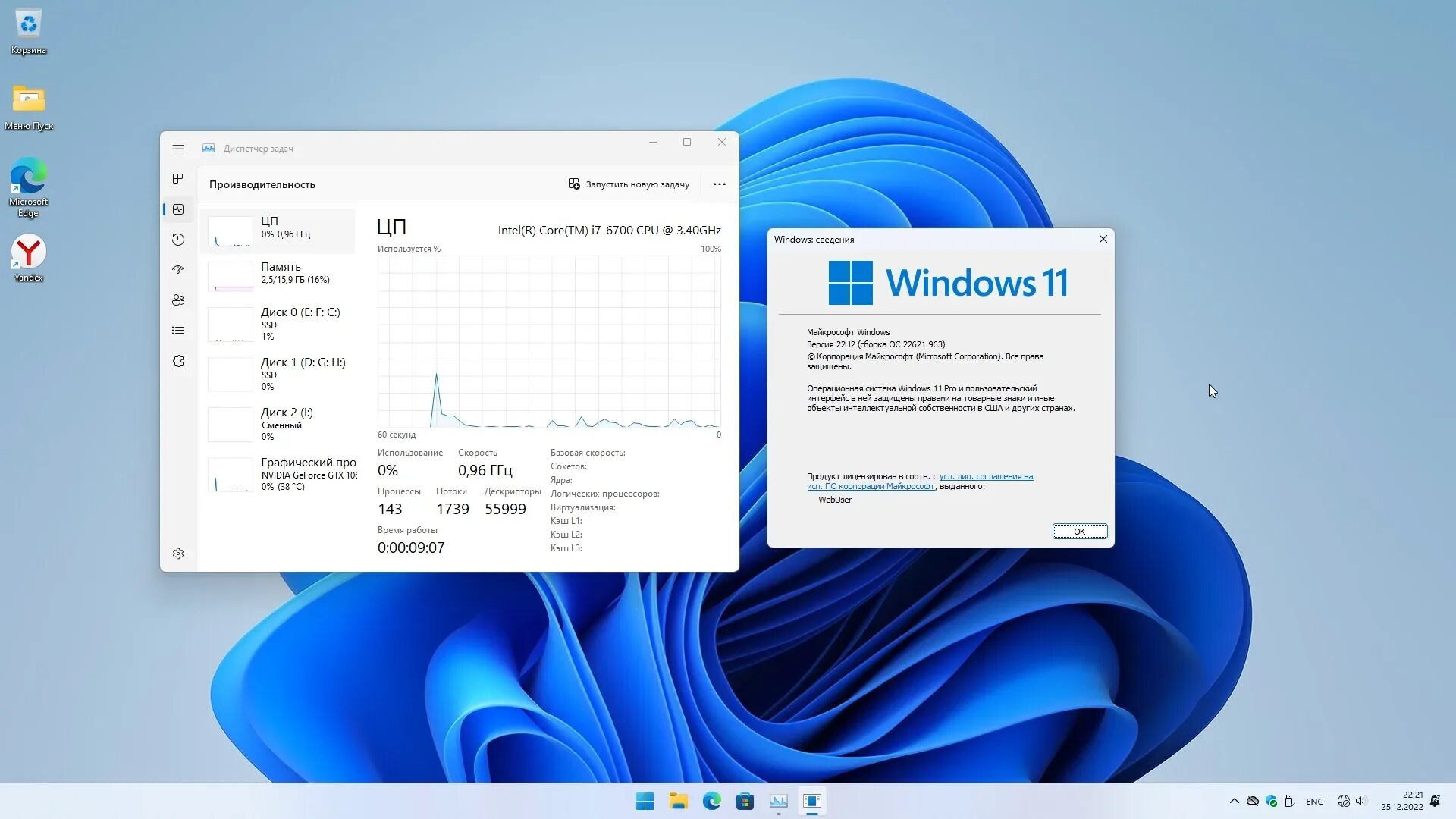Screen dimensions: 1456x819
Task: Show hidden tray icons chevron
Action: point(1234,801)
